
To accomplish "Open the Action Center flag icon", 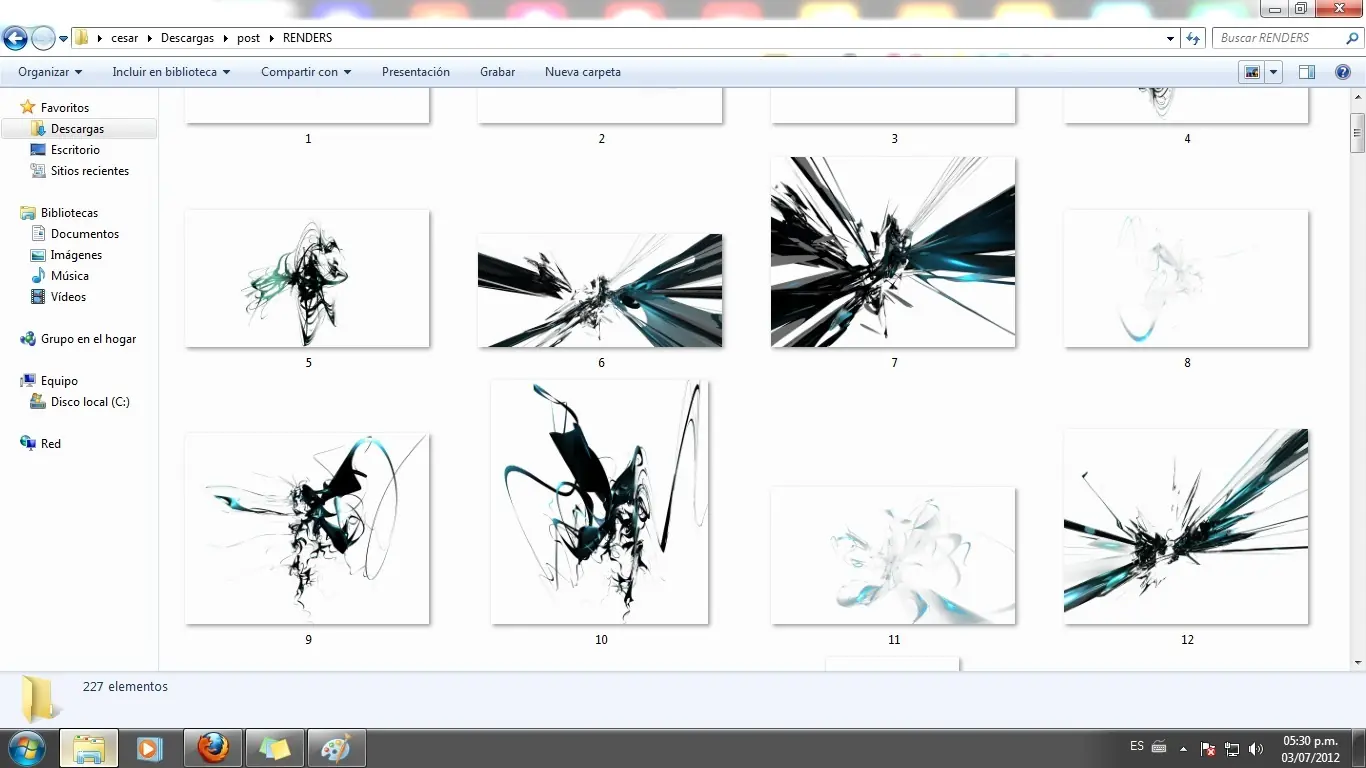I will pyautogui.click(x=1208, y=748).
